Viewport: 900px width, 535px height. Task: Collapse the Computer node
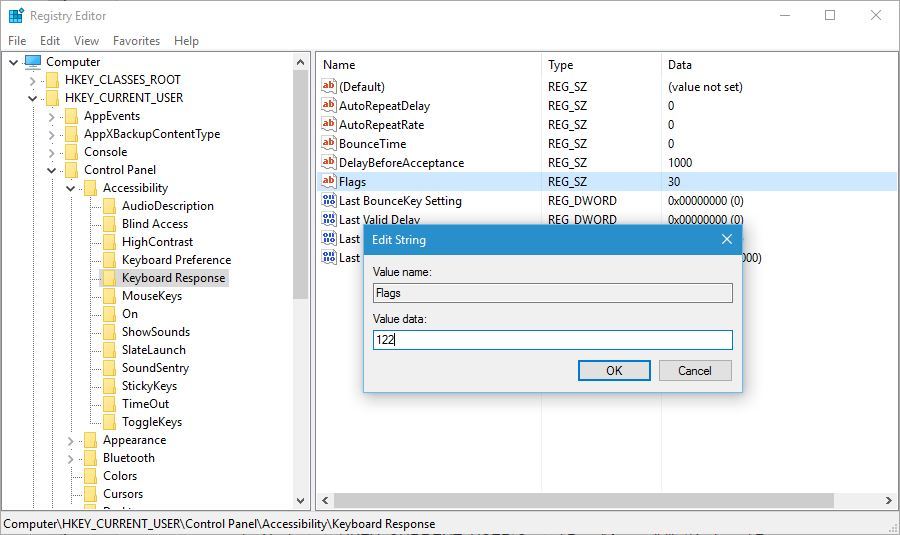tap(14, 62)
